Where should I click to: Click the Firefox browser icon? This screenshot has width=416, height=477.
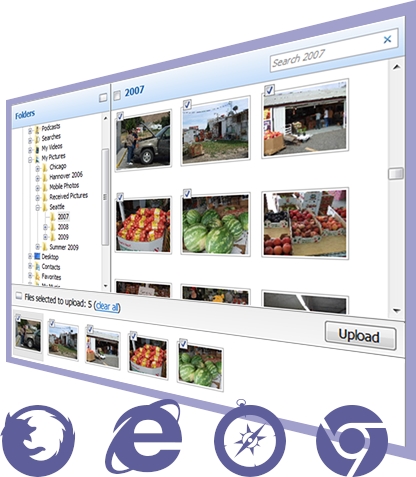tap(38, 441)
